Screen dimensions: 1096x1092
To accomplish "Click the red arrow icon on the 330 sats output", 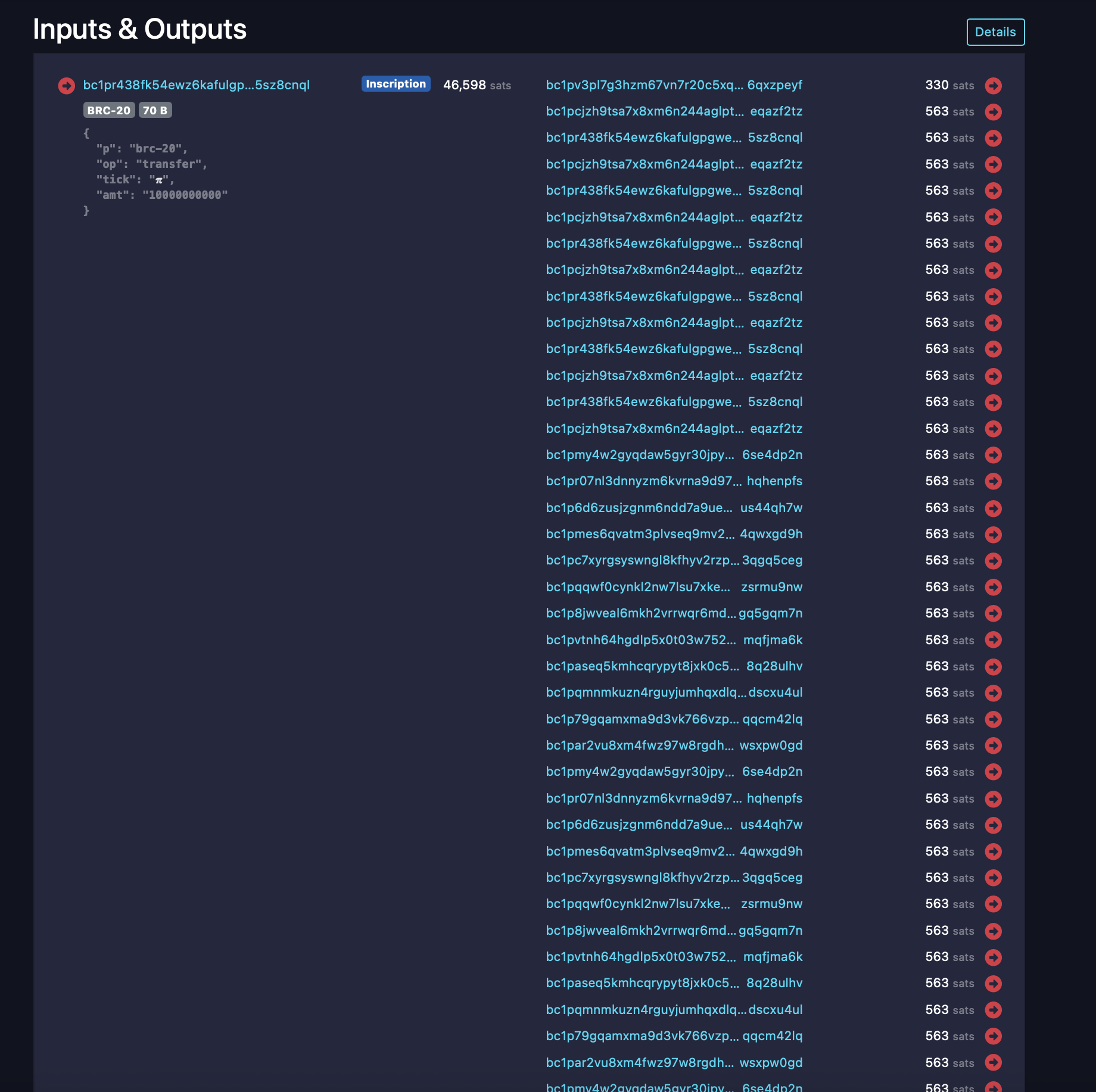I will 993,86.
